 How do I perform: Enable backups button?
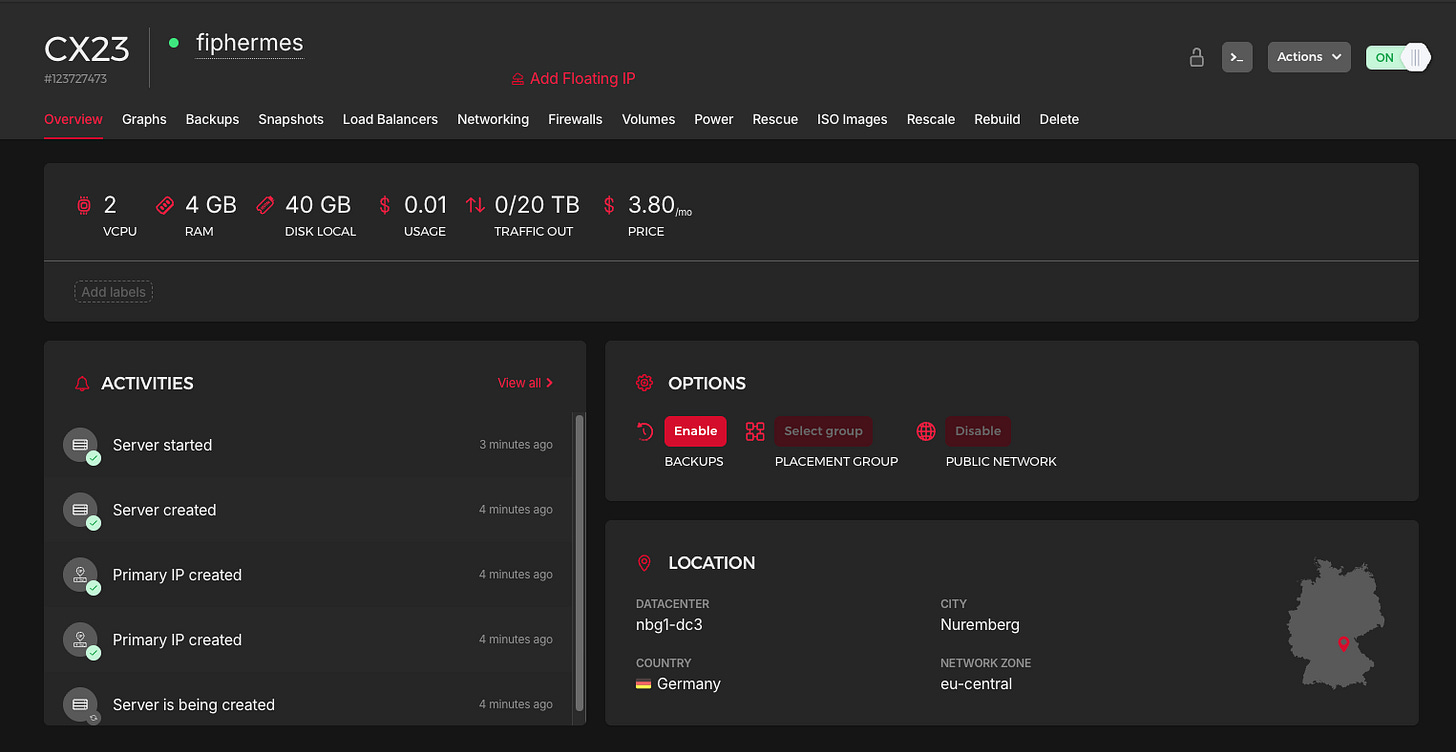tap(695, 431)
